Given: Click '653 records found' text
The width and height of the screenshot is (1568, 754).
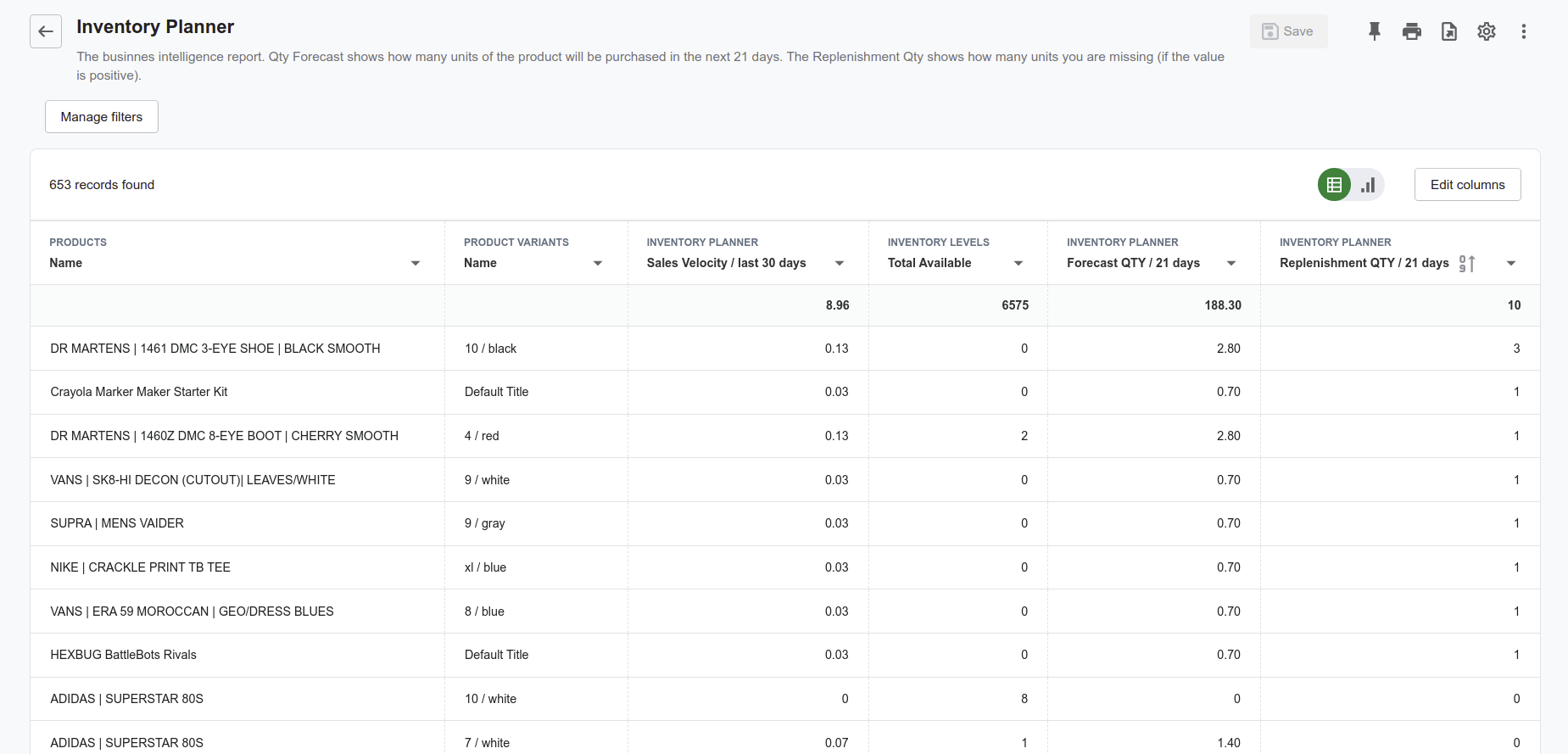Looking at the screenshot, I should [102, 185].
